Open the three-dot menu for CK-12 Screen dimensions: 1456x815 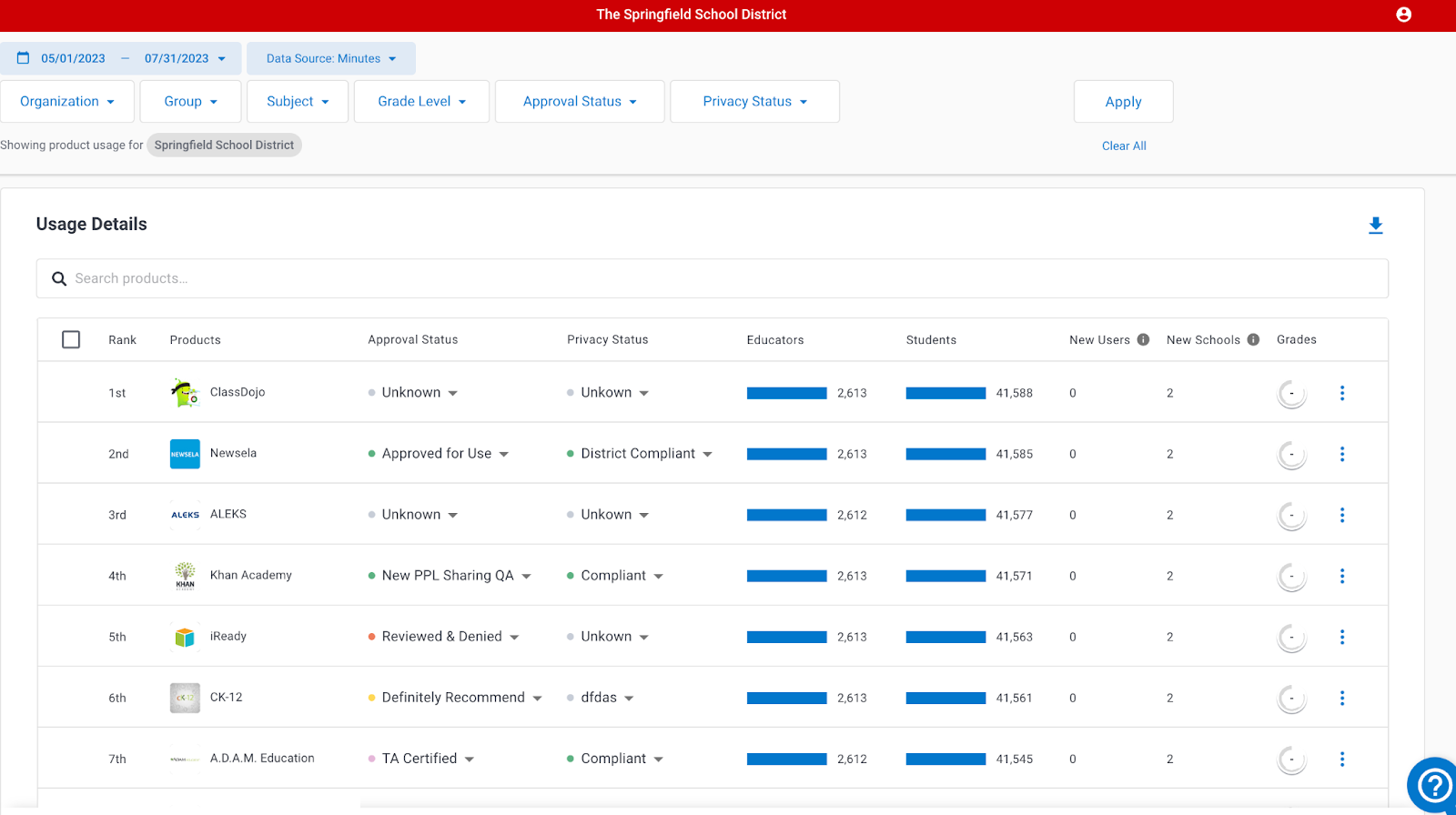click(1341, 698)
